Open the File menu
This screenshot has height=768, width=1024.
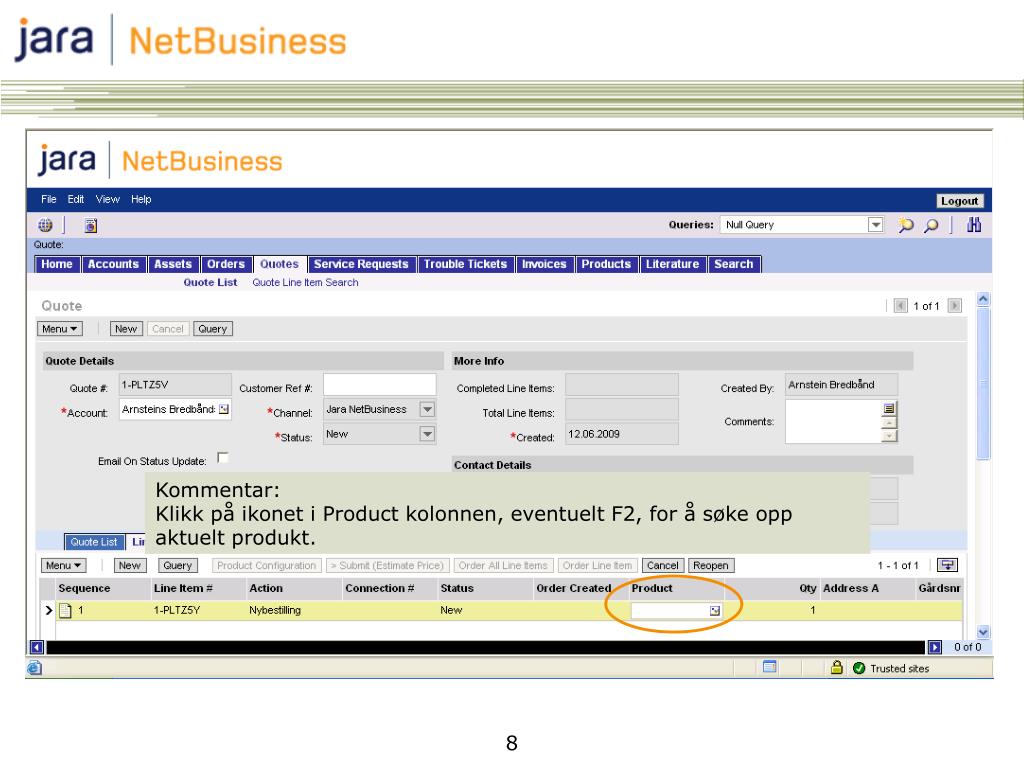coord(48,199)
